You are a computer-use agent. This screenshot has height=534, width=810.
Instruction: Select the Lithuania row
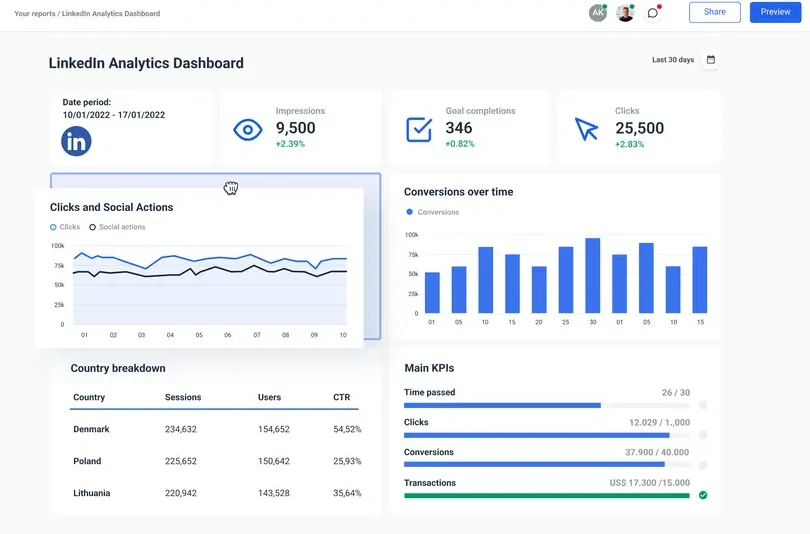(216, 493)
